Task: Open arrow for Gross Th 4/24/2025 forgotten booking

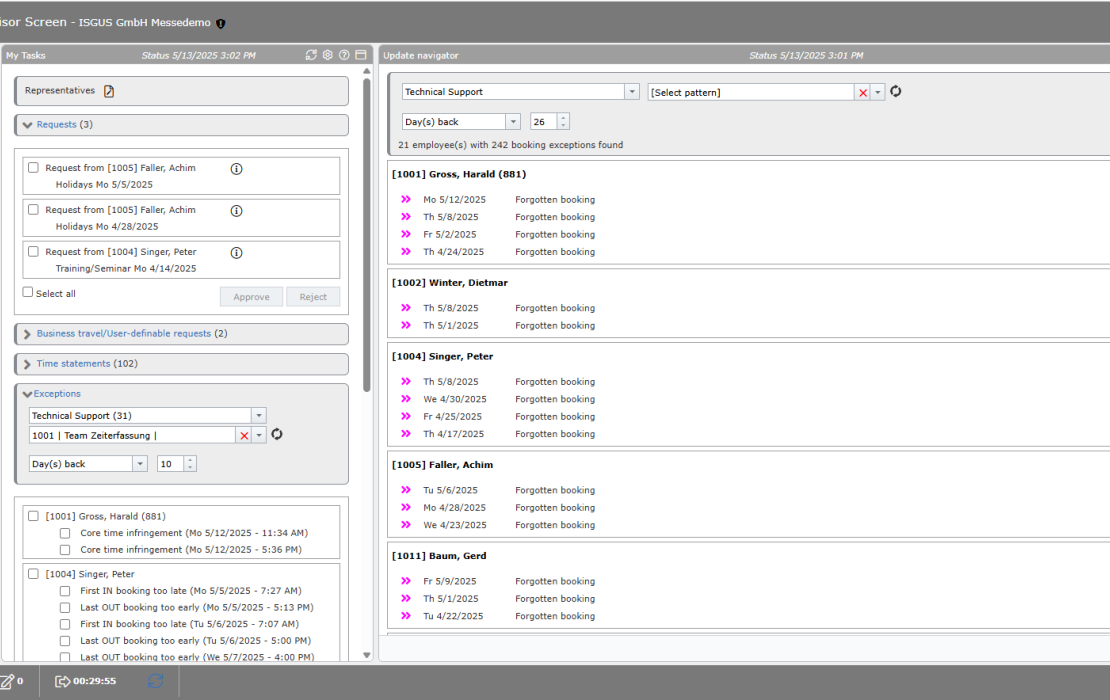Action: (x=406, y=251)
